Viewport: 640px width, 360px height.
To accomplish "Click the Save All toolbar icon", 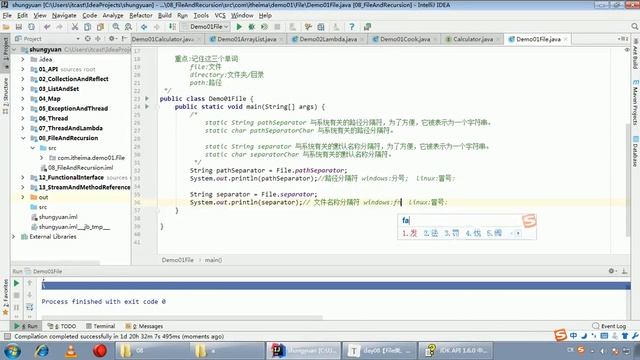I will point(19,27).
